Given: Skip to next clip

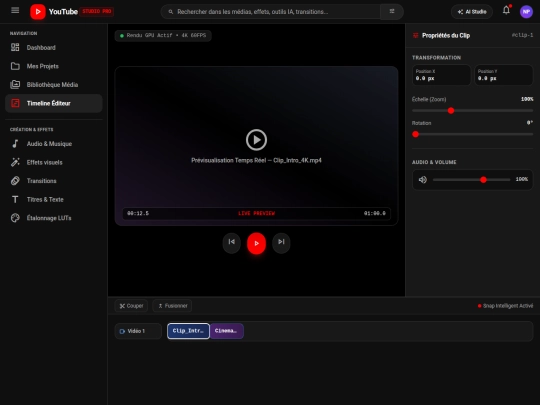Looking at the screenshot, I should [x=281, y=242].
